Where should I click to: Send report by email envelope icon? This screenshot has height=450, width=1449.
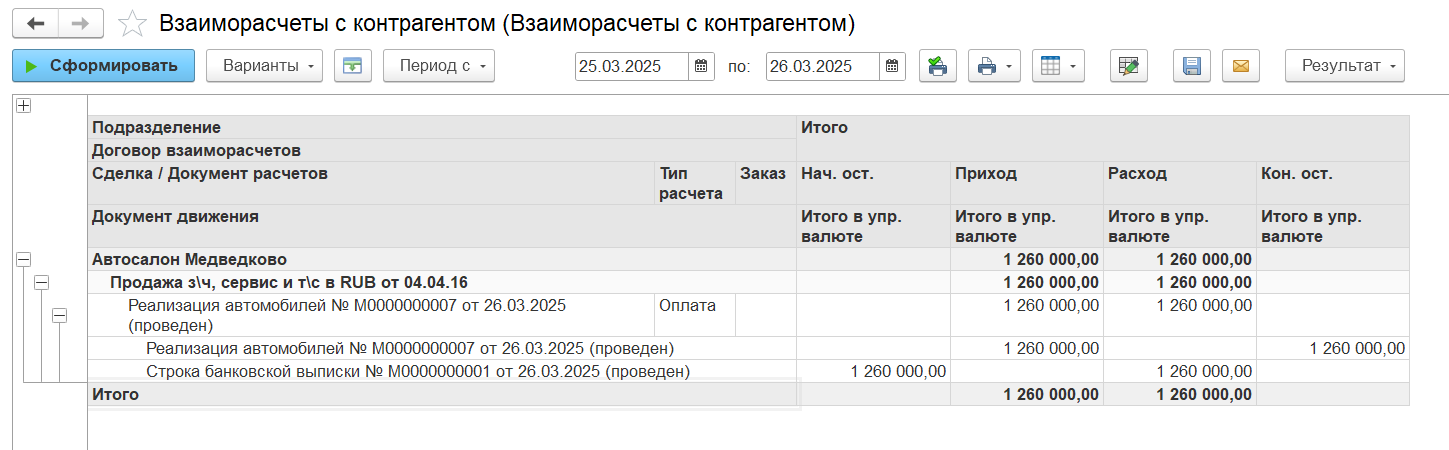pyautogui.click(x=1240, y=66)
